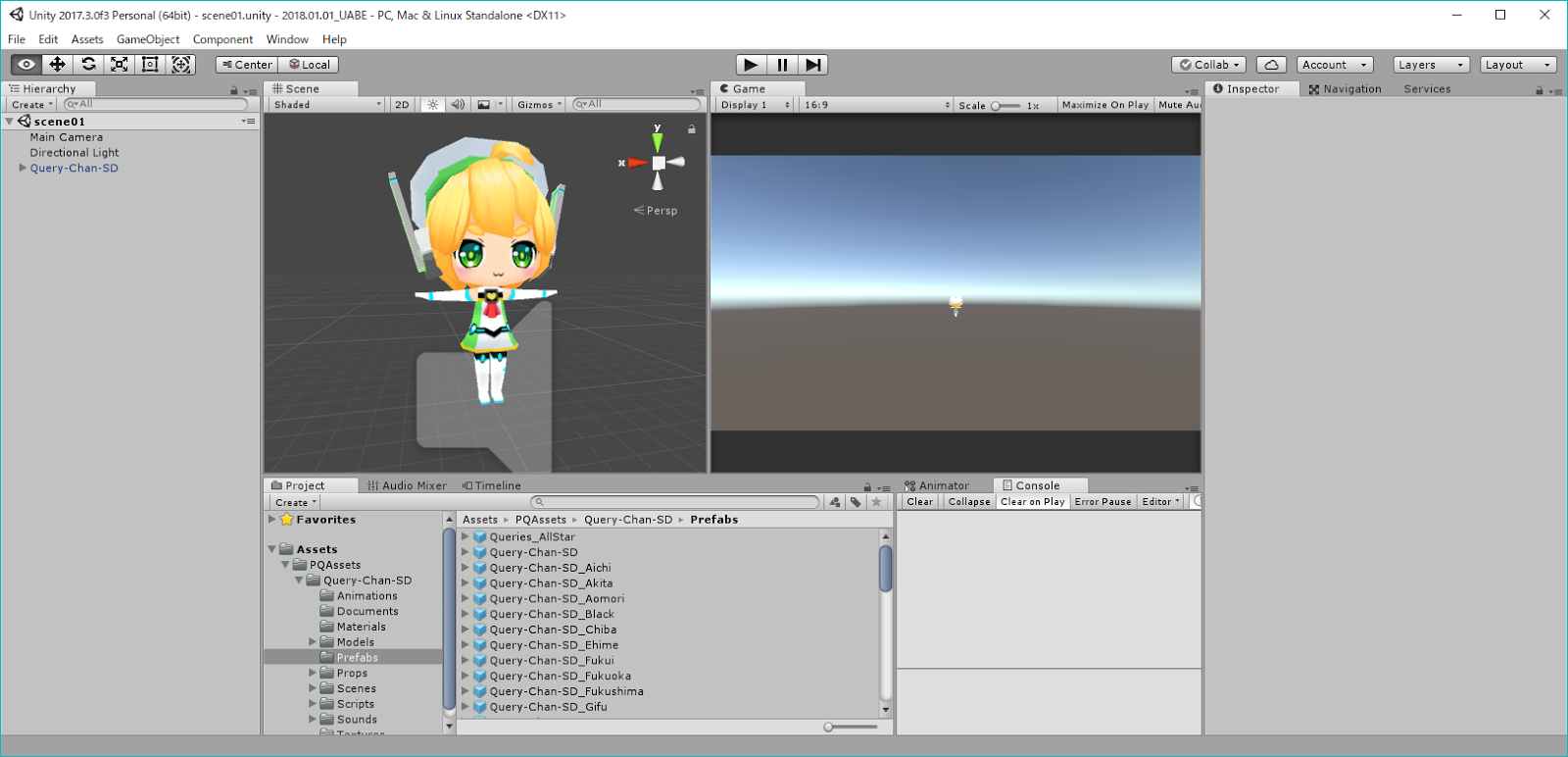
Task: Click the favorites star search icon
Action: [x=877, y=502]
